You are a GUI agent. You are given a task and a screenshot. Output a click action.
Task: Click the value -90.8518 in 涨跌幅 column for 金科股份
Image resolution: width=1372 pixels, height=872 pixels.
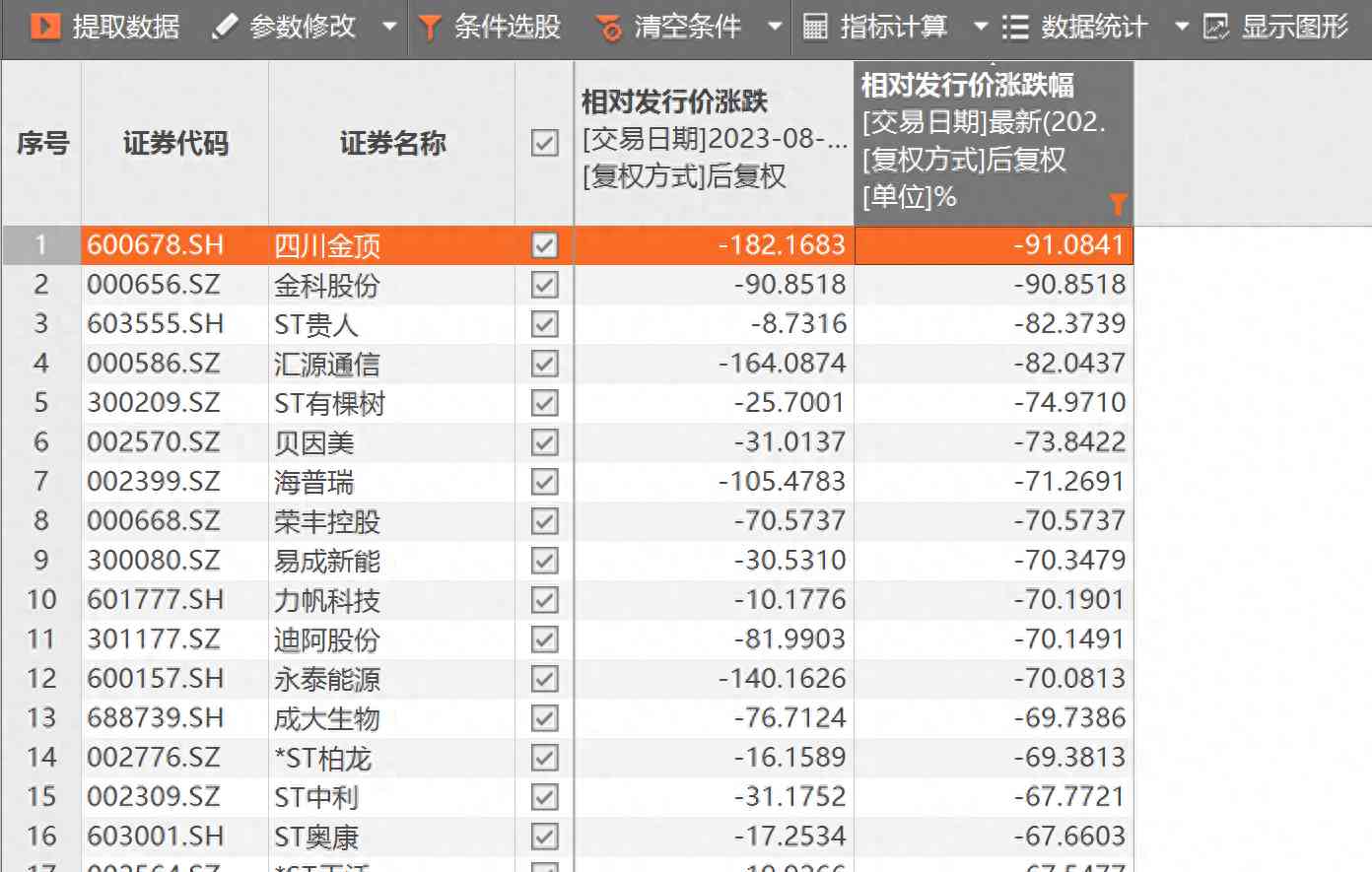tap(1069, 285)
